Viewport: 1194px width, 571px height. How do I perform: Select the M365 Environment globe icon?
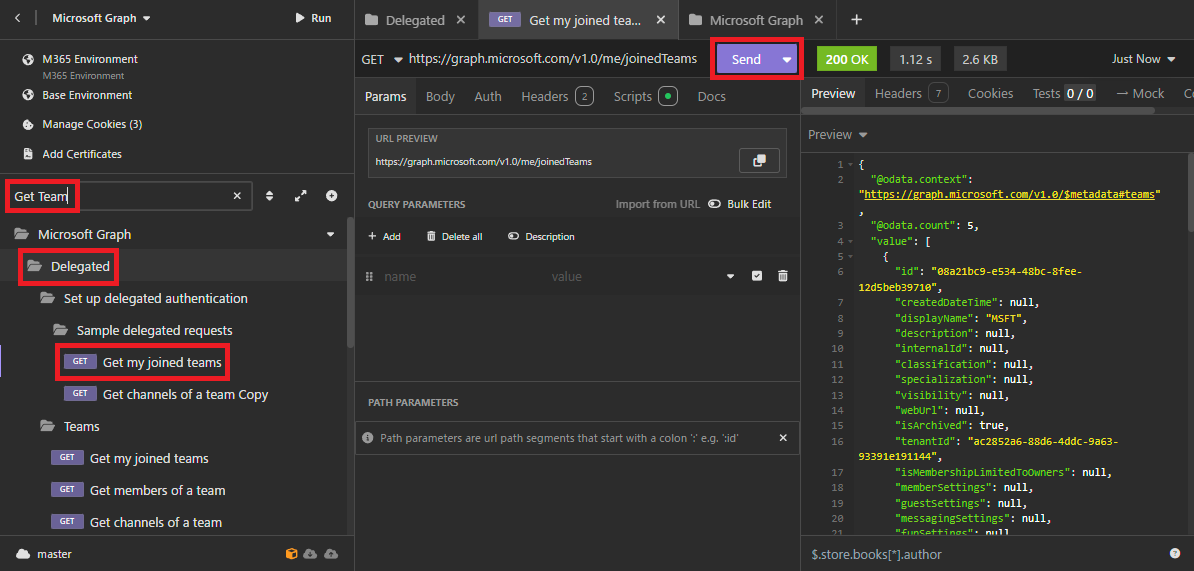(x=28, y=59)
